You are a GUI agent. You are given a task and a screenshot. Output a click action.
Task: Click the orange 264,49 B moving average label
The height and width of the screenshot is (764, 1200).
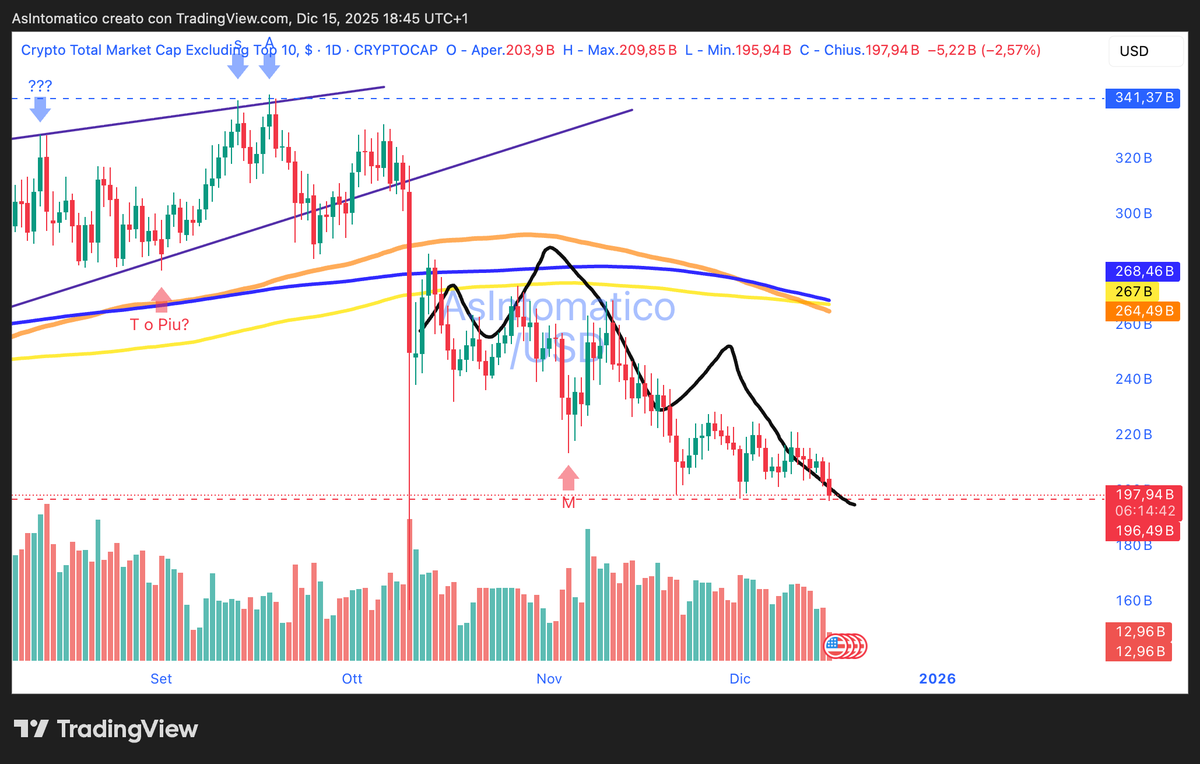pyautogui.click(x=1143, y=311)
